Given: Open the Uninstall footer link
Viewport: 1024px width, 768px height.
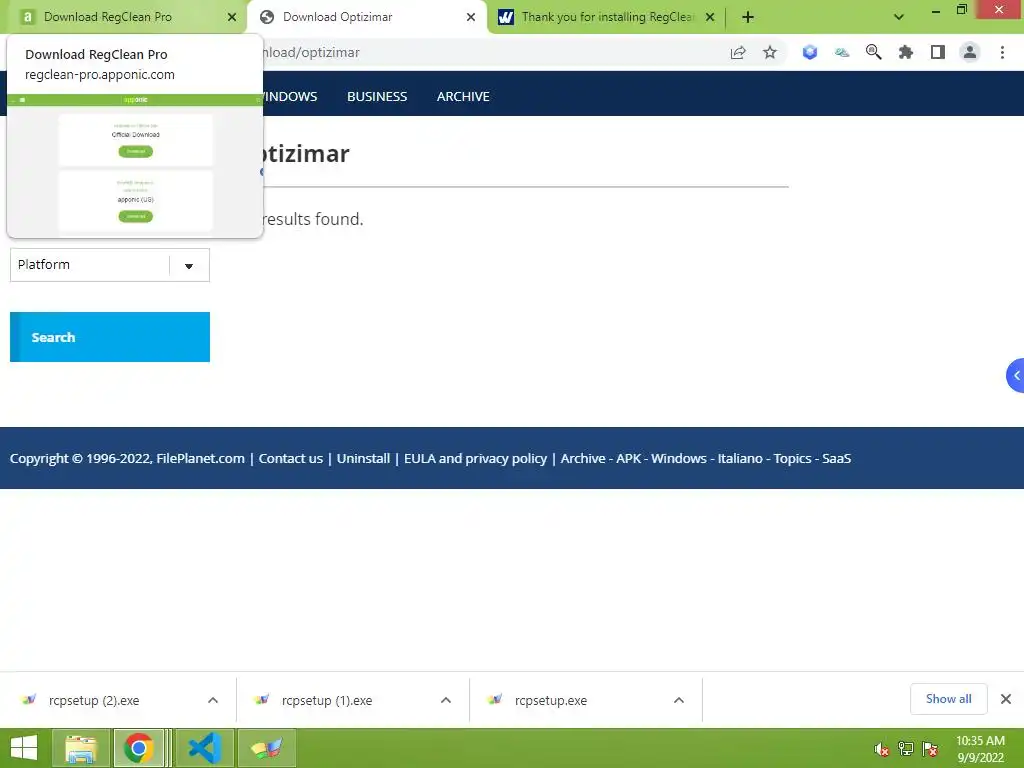Looking at the screenshot, I should pos(363,458).
